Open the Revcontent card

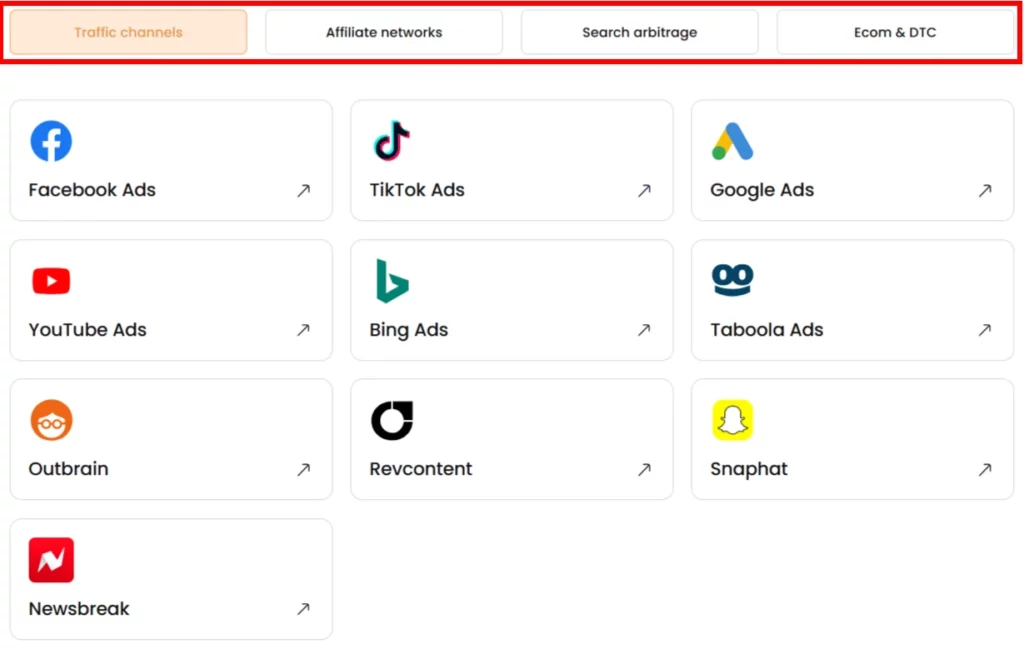click(x=511, y=439)
